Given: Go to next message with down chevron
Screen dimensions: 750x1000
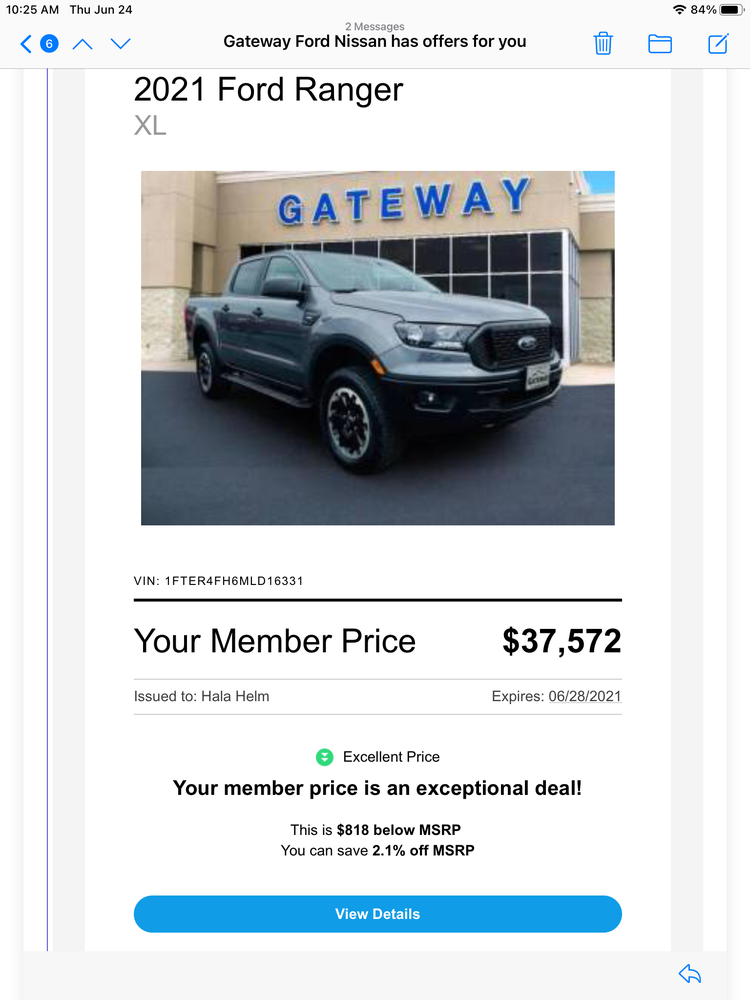Looking at the screenshot, I should click(x=121, y=44).
